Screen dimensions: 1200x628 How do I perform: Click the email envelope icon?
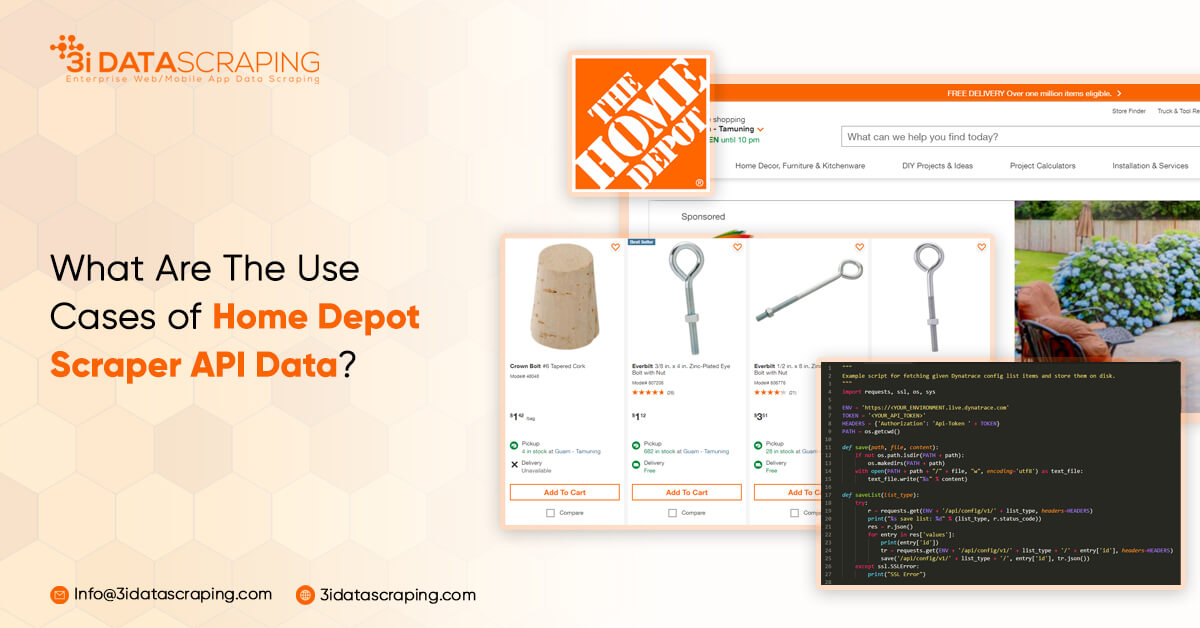tap(59, 595)
